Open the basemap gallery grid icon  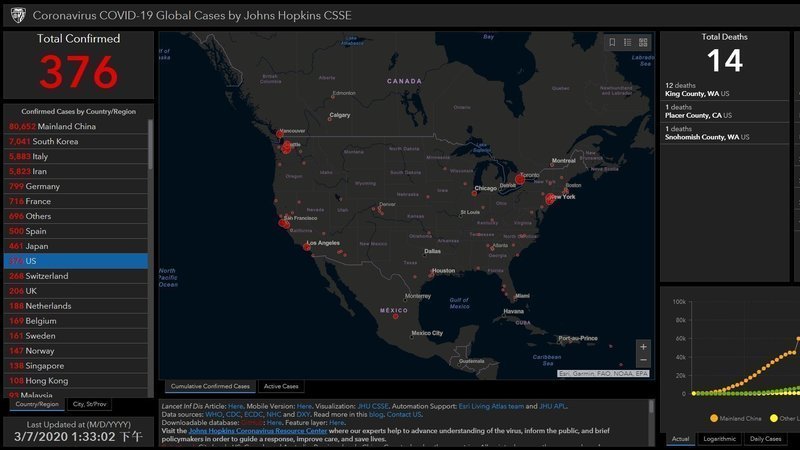pyautogui.click(x=643, y=42)
